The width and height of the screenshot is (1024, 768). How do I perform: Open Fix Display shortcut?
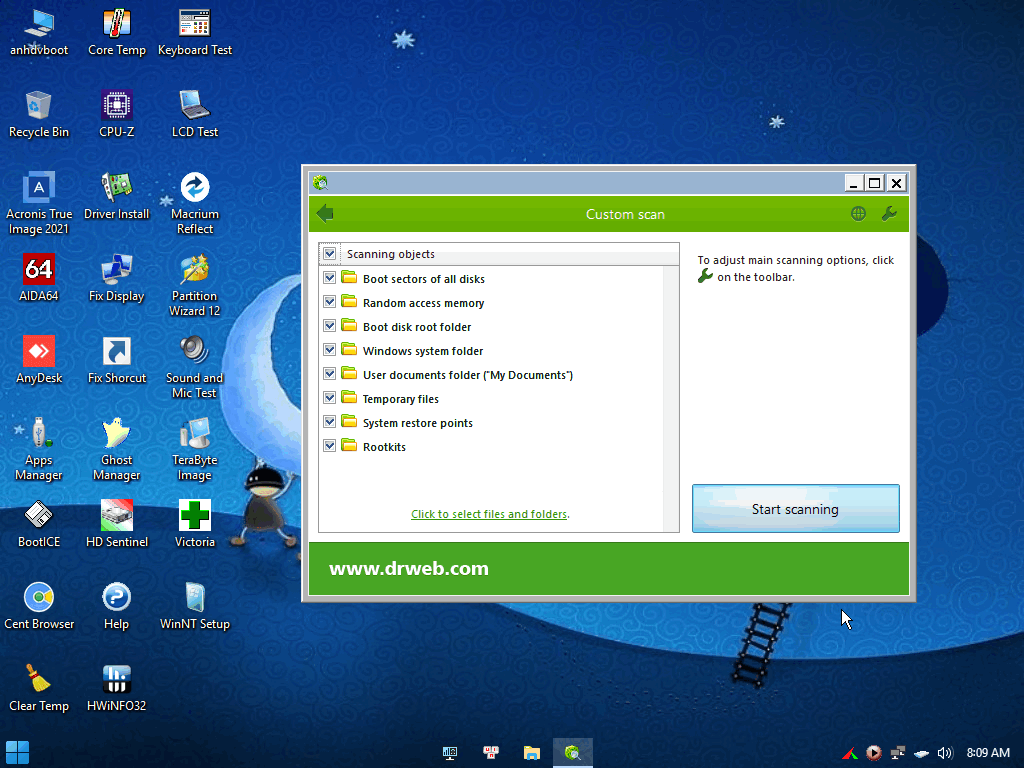click(117, 278)
